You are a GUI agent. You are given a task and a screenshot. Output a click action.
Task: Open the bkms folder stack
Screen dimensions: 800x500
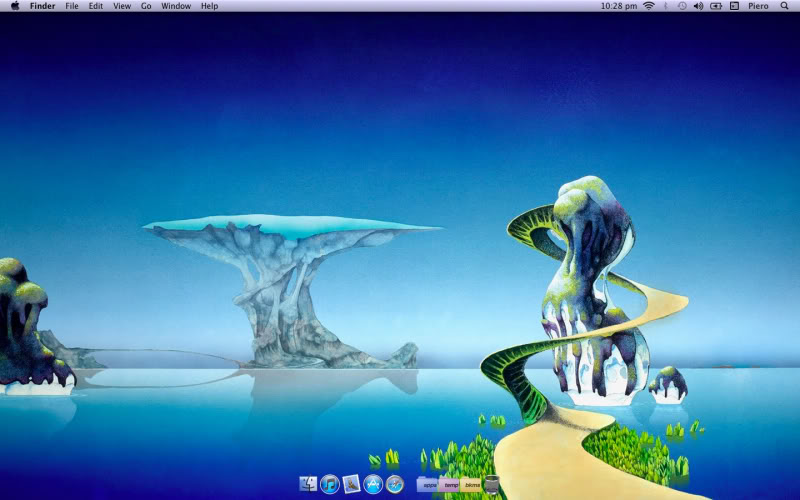(471, 484)
